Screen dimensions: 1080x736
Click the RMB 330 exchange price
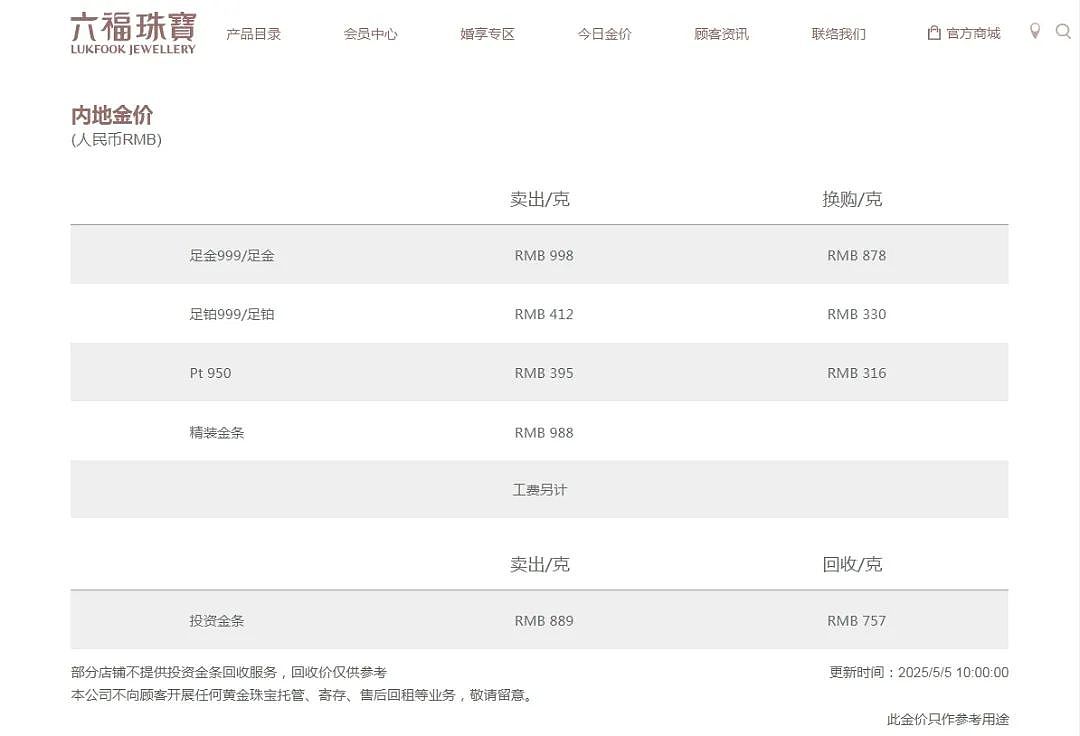click(x=857, y=314)
